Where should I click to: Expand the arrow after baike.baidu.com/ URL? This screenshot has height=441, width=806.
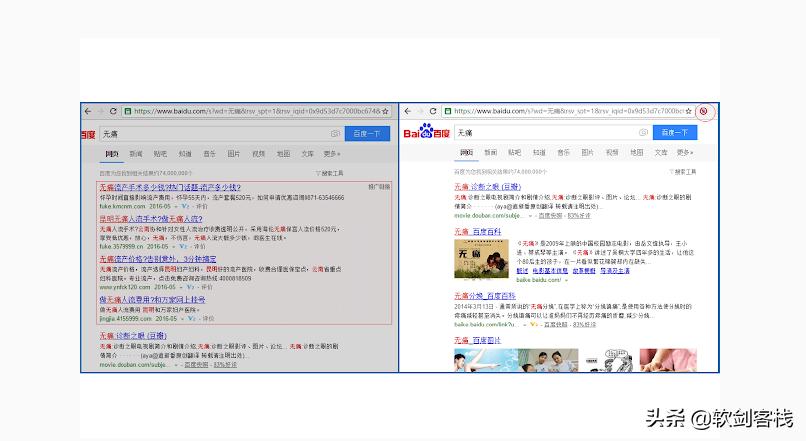(x=566, y=281)
